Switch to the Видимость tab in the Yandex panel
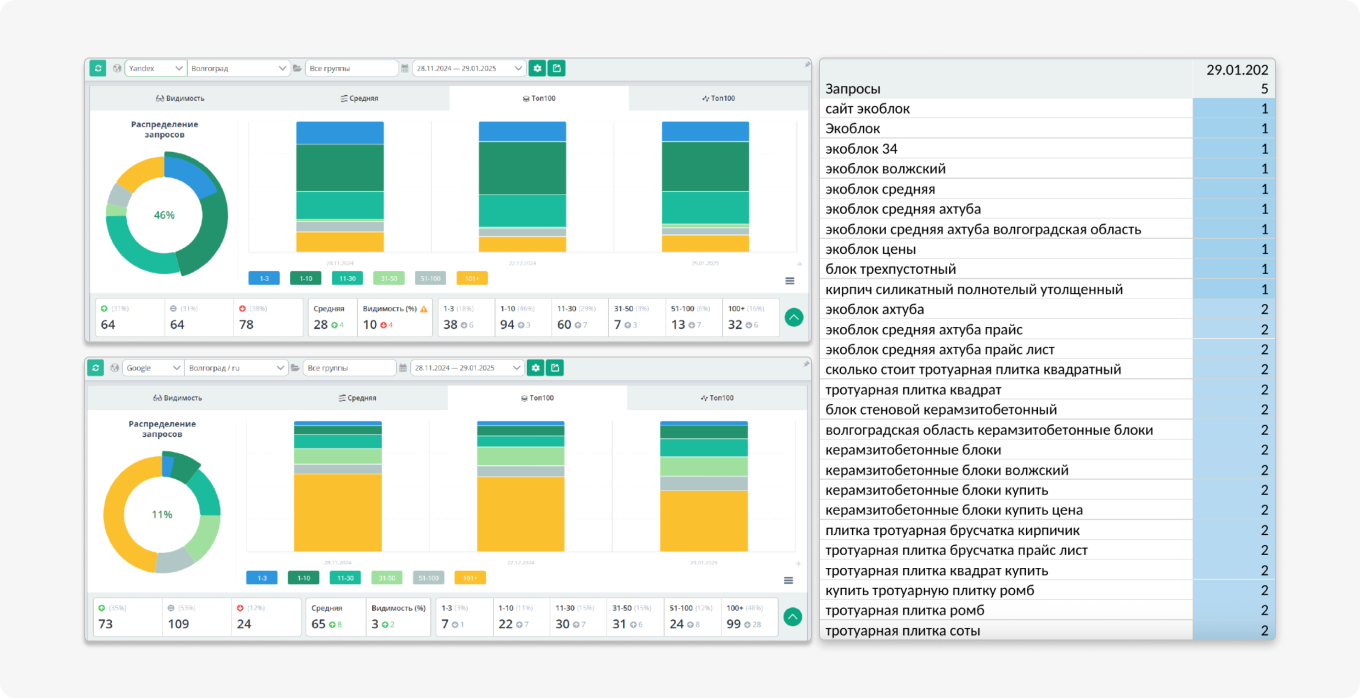The width and height of the screenshot is (1360, 698). 180,98
